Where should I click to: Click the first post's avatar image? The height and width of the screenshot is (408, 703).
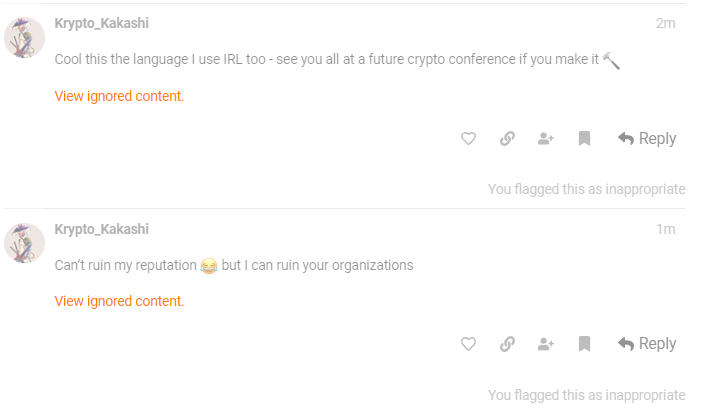click(x=25, y=38)
